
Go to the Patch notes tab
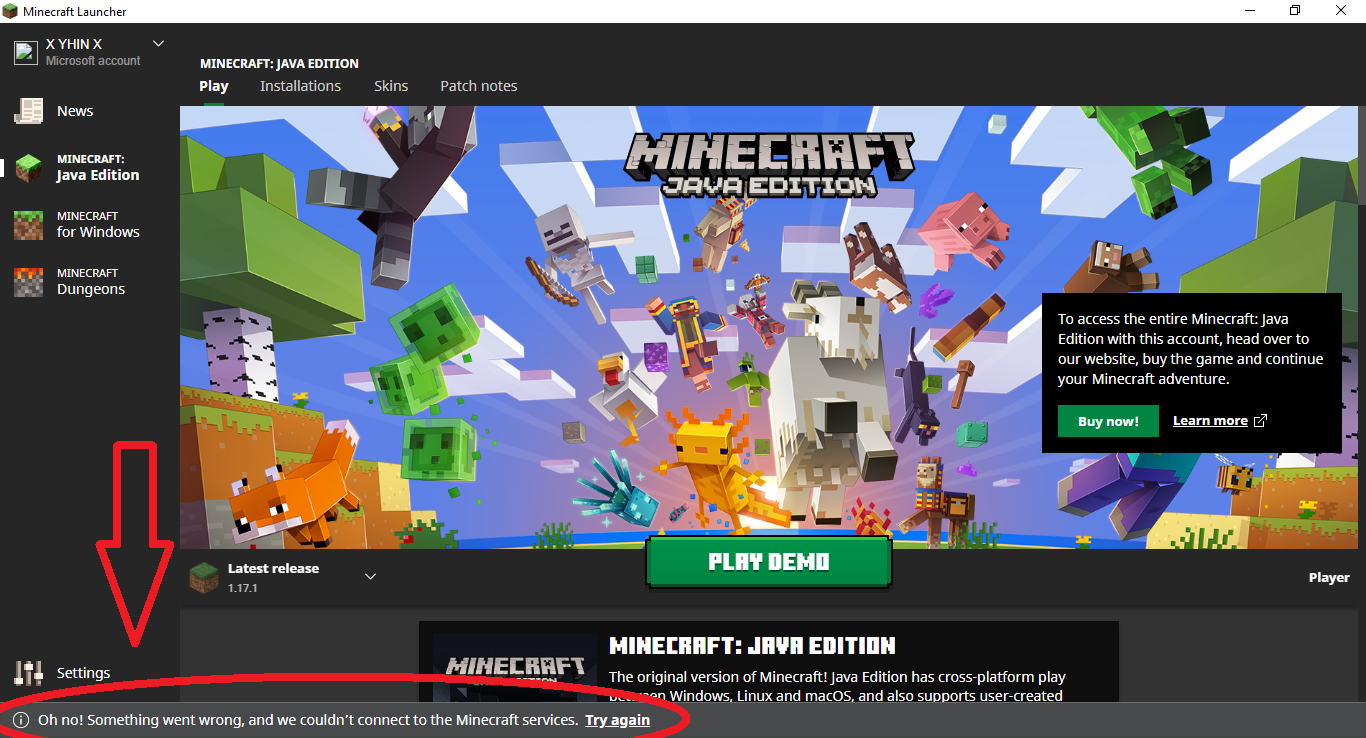click(479, 86)
